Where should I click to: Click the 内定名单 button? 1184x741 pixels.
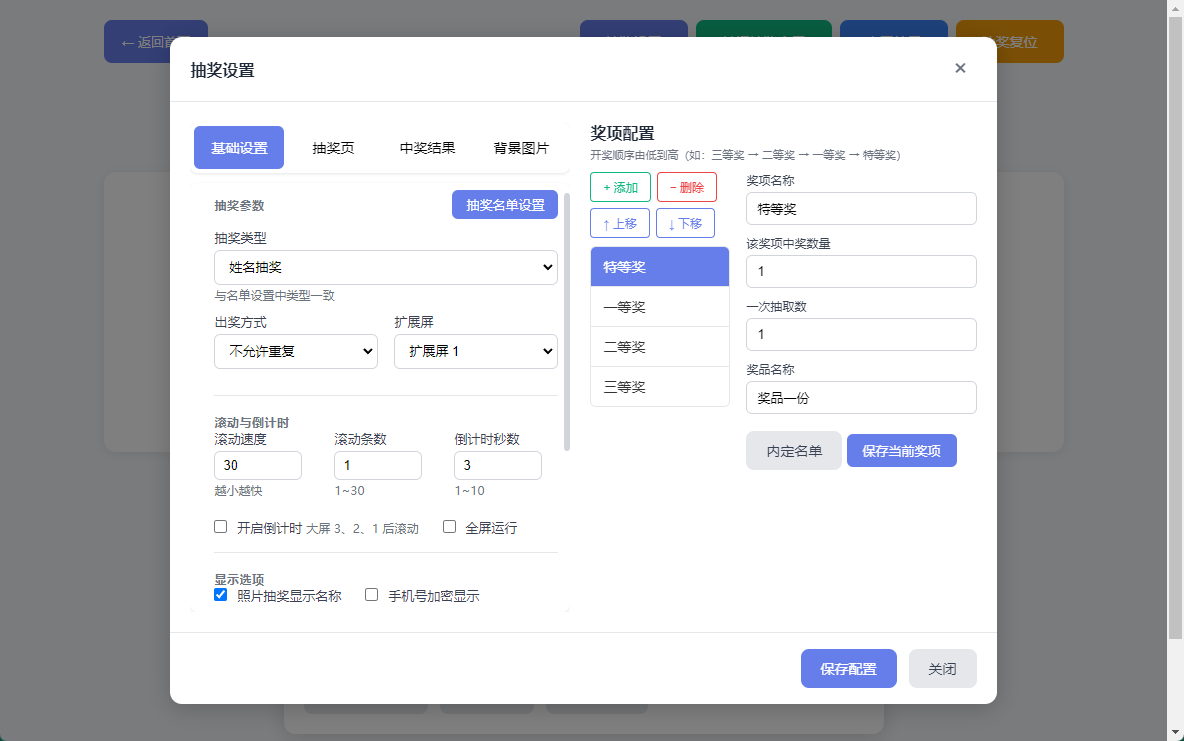pos(793,450)
